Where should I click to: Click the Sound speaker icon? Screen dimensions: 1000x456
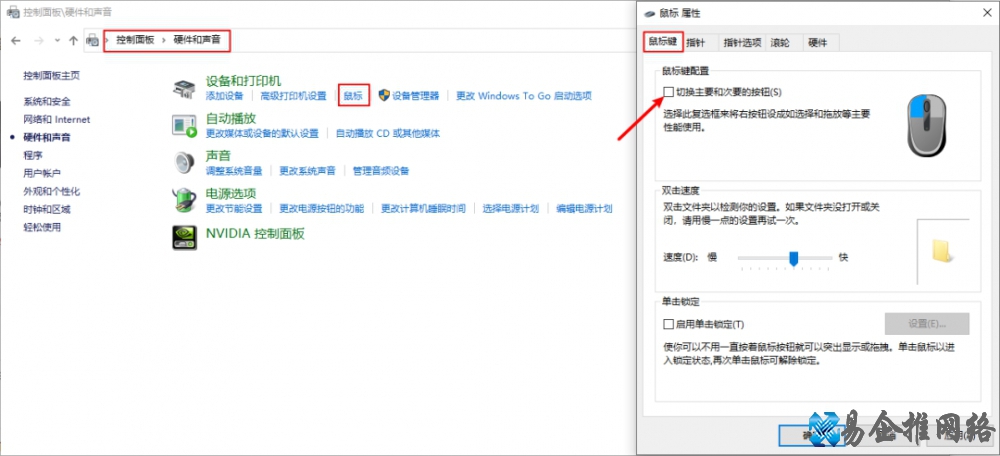pos(184,163)
